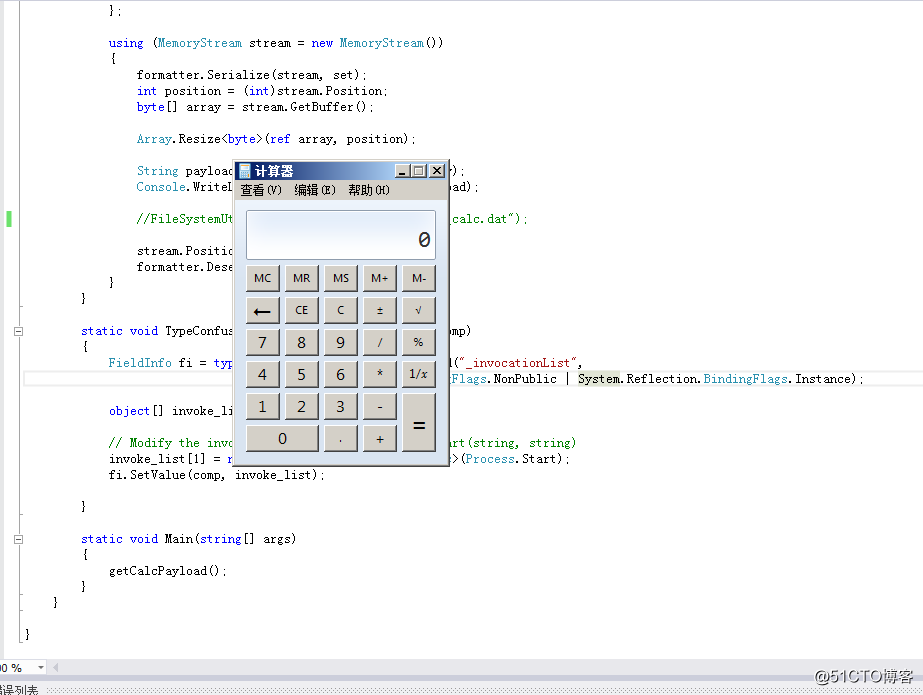Click Array.Resize<byte> line in editor
The width and height of the screenshot is (923, 695).
click(x=276, y=139)
